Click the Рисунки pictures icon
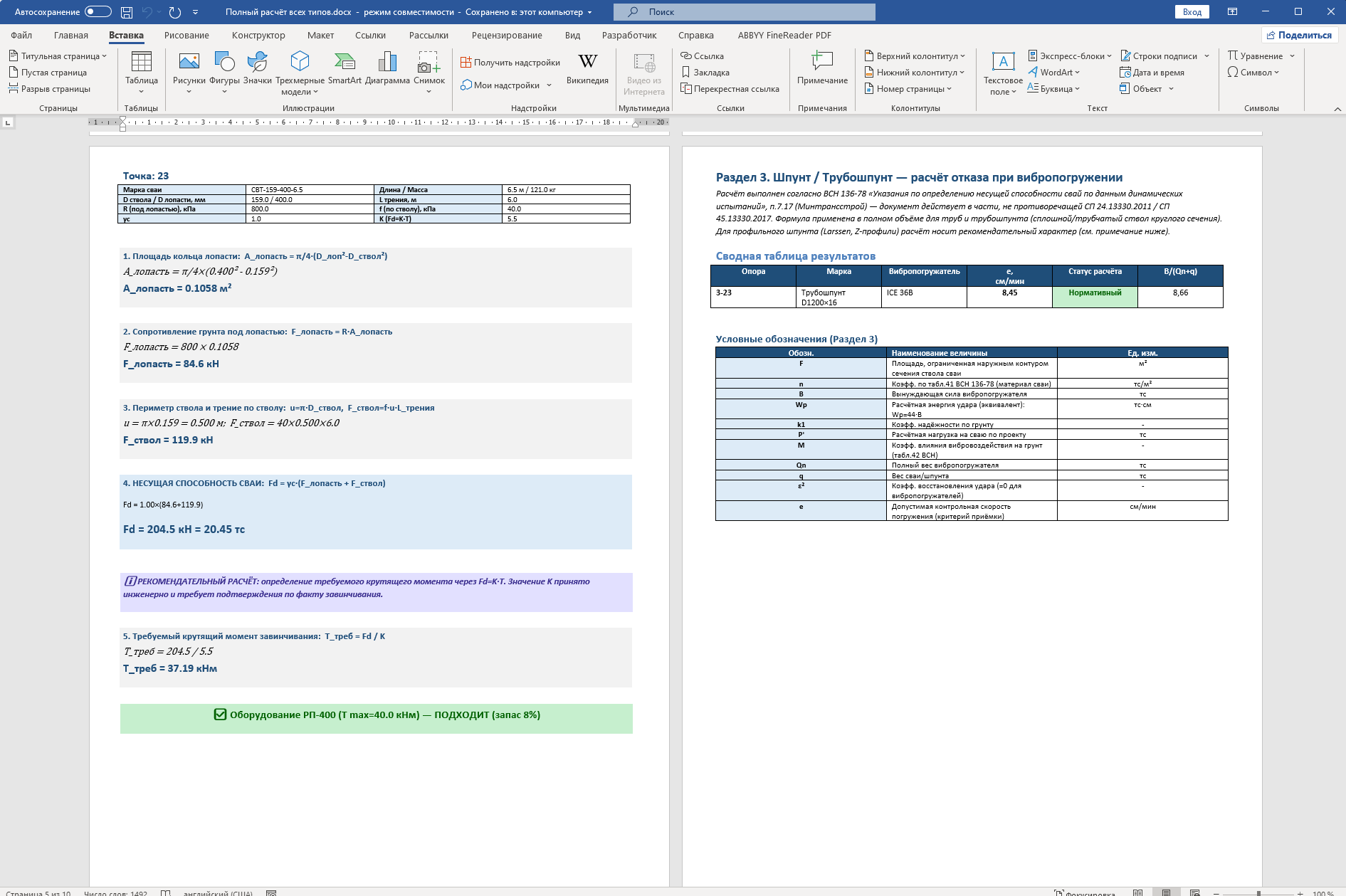Viewport: 1346px width, 896px height. 189,62
